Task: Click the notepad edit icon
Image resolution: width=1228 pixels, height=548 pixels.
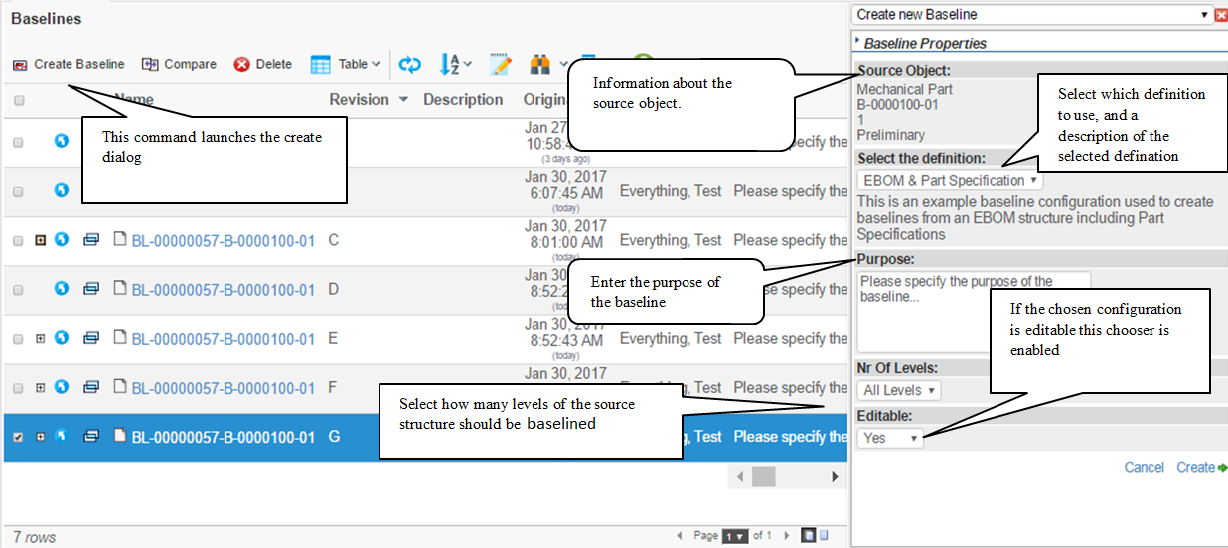Action: [501, 64]
